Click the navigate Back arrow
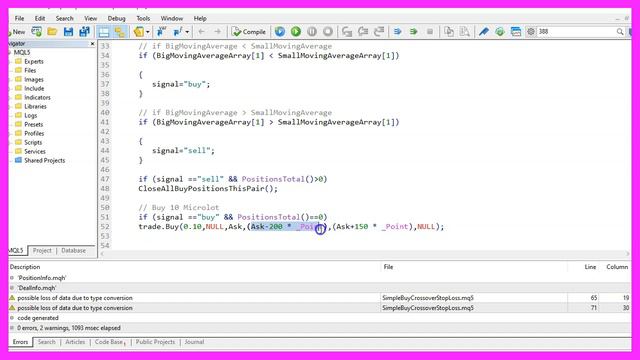 coord(201,31)
